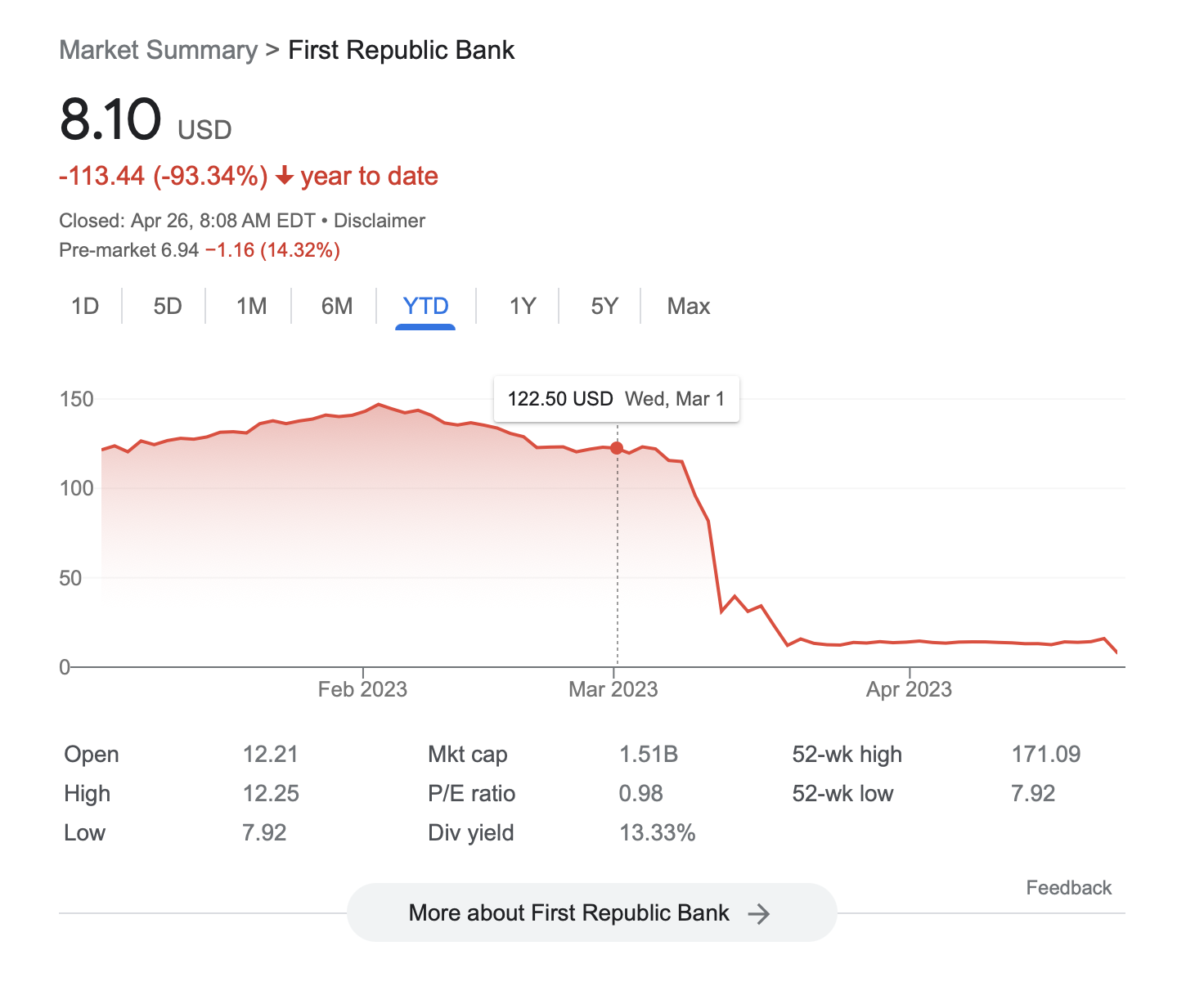This screenshot has height=1004, width=1204.
Task: Select the YTD tab
Action: (x=425, y=307)
